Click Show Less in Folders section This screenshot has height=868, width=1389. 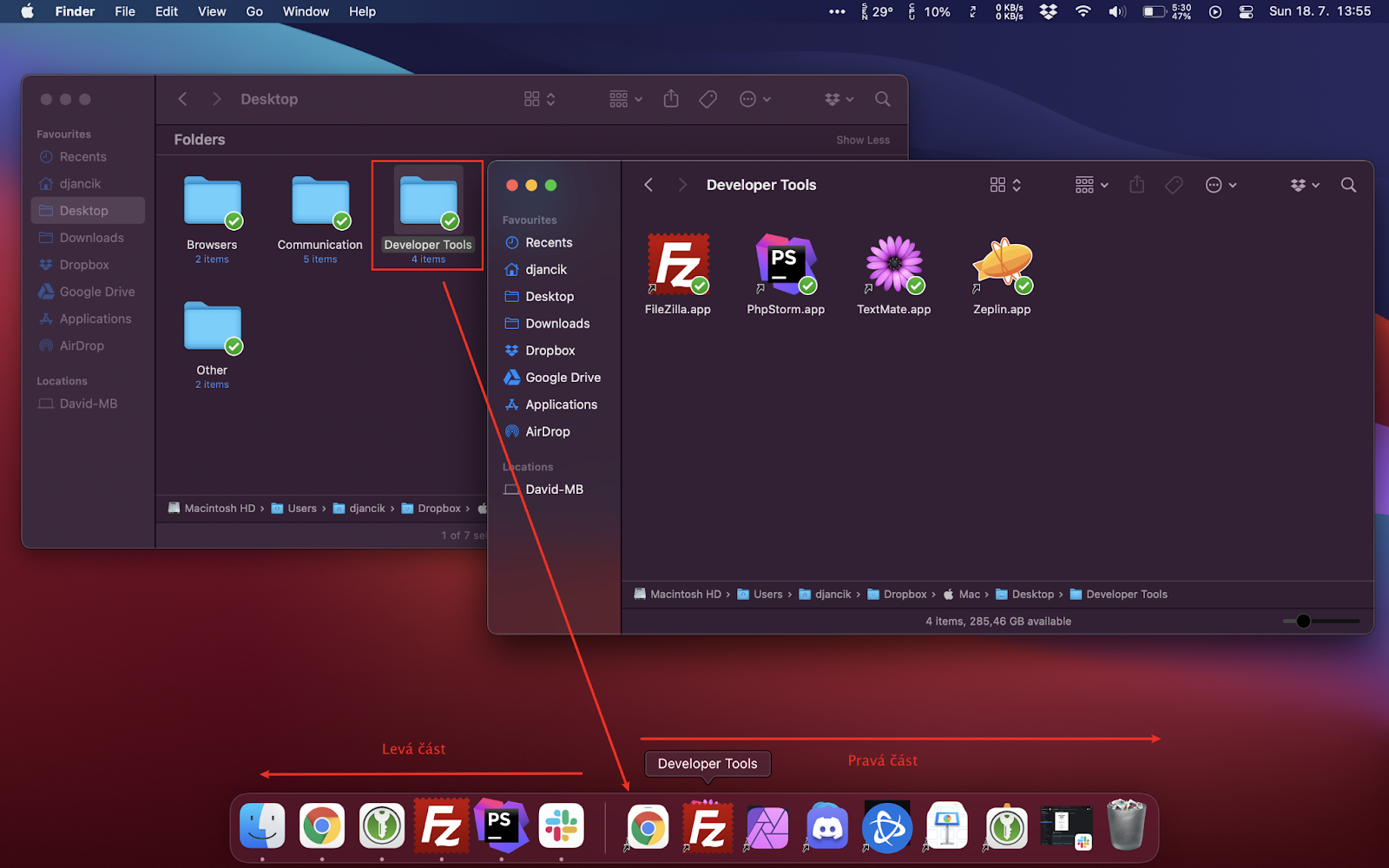(862, 140)
